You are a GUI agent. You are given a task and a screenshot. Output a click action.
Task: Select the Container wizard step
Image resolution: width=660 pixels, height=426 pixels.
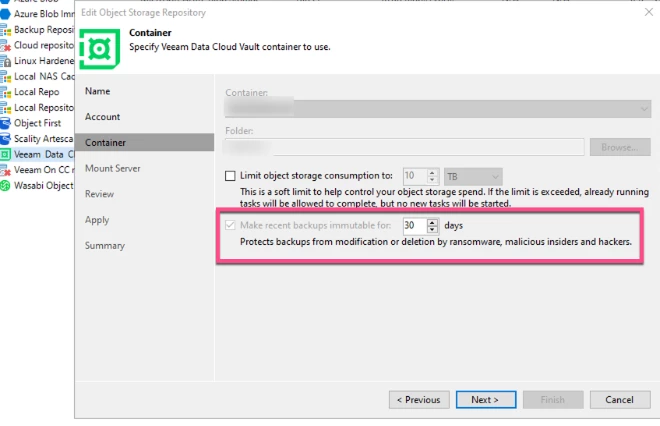click(x=144, y=143)
